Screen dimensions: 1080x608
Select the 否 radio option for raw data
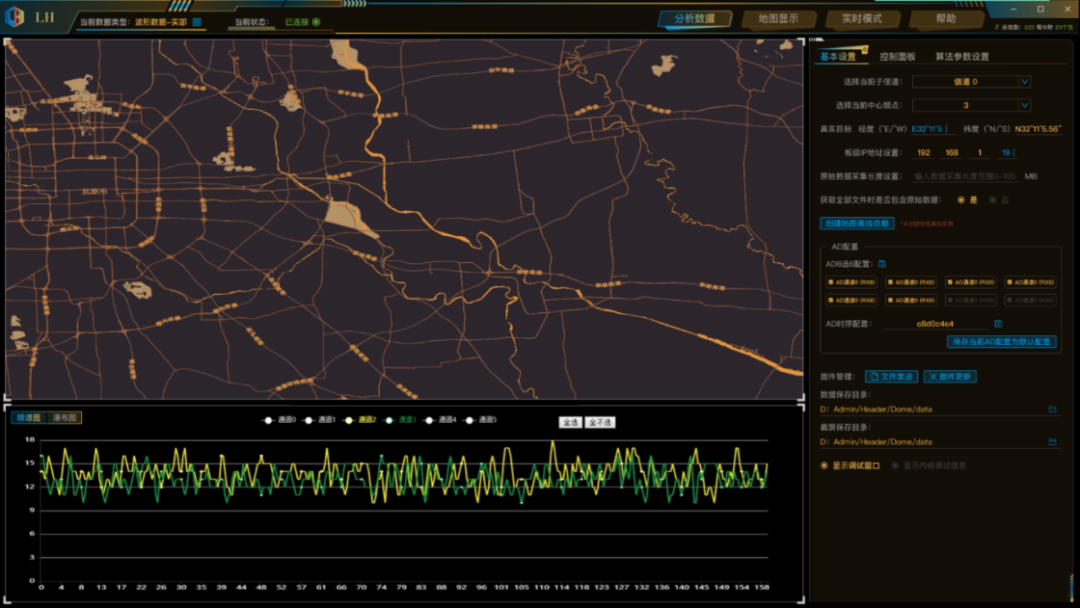tap(993, 200)
